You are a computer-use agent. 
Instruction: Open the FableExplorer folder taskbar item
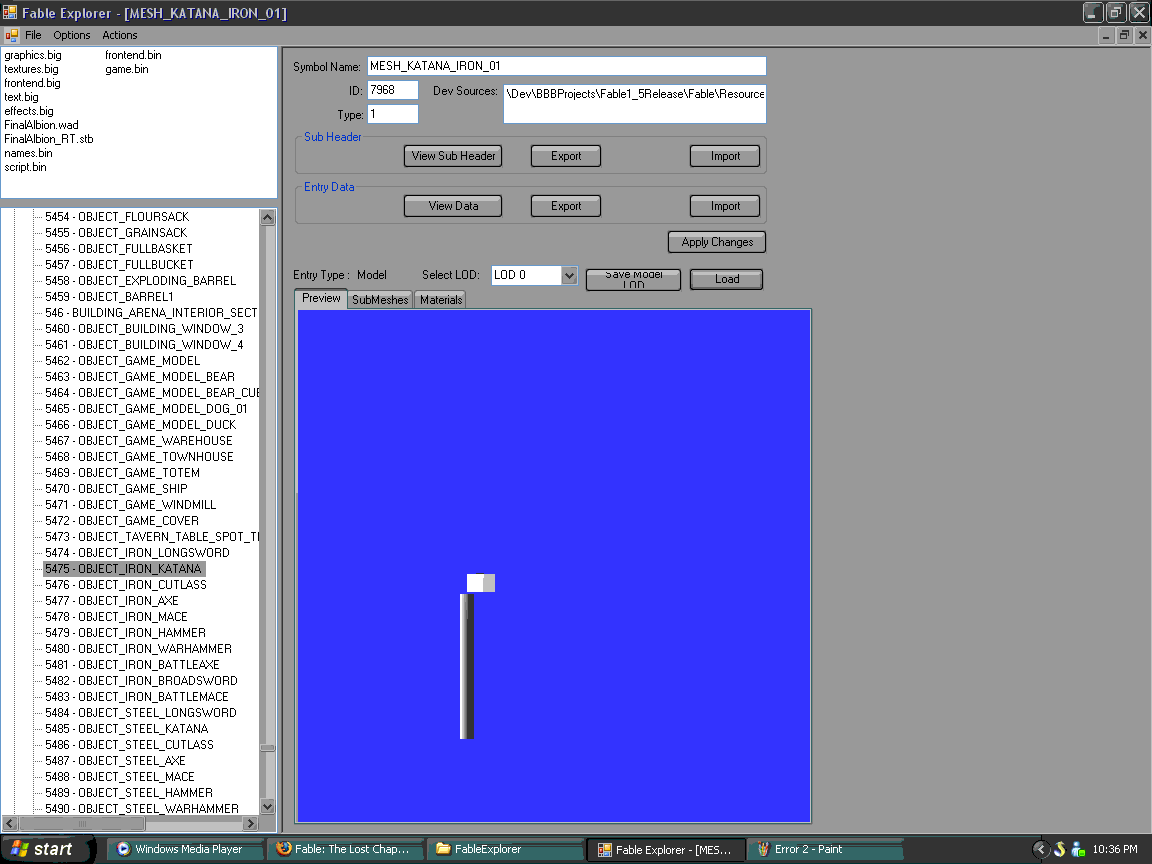(505, 849)
